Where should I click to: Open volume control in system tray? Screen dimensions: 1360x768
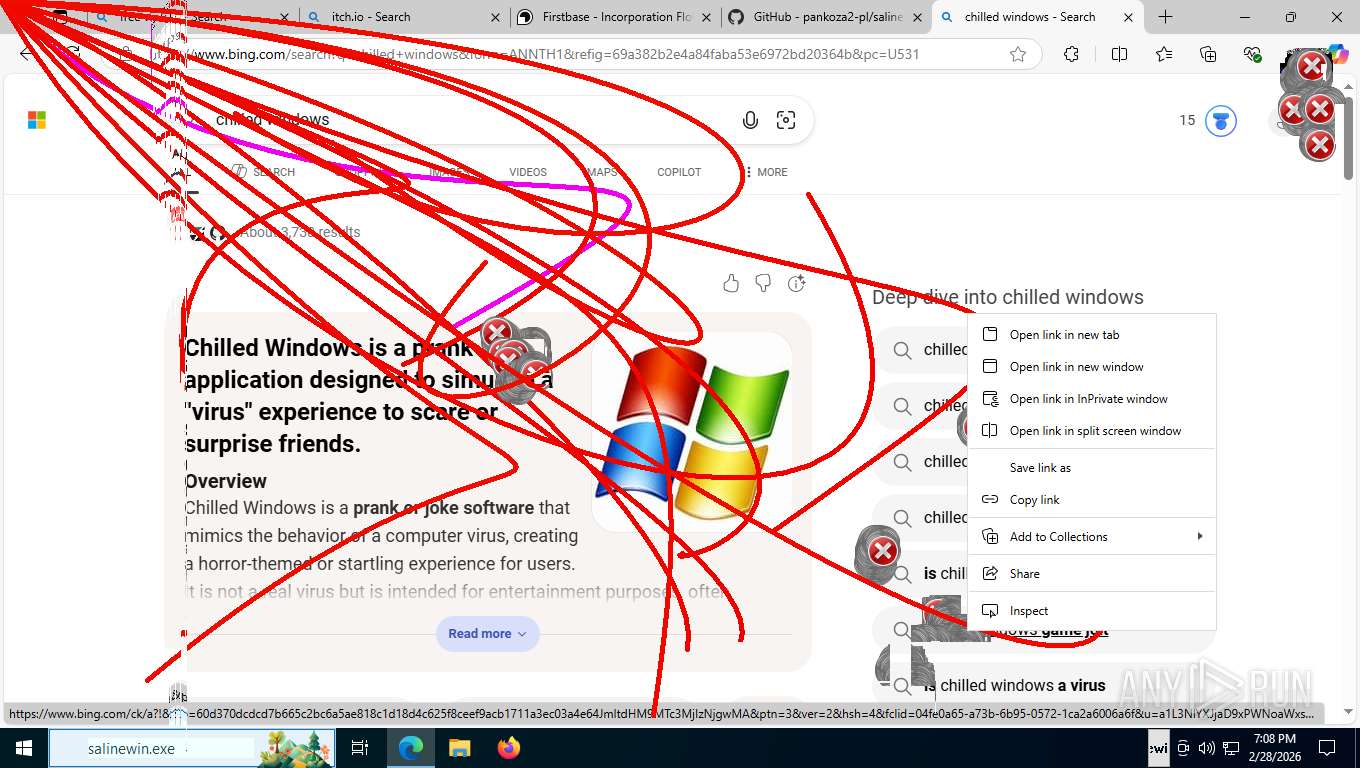click(x=1207, y=748)
